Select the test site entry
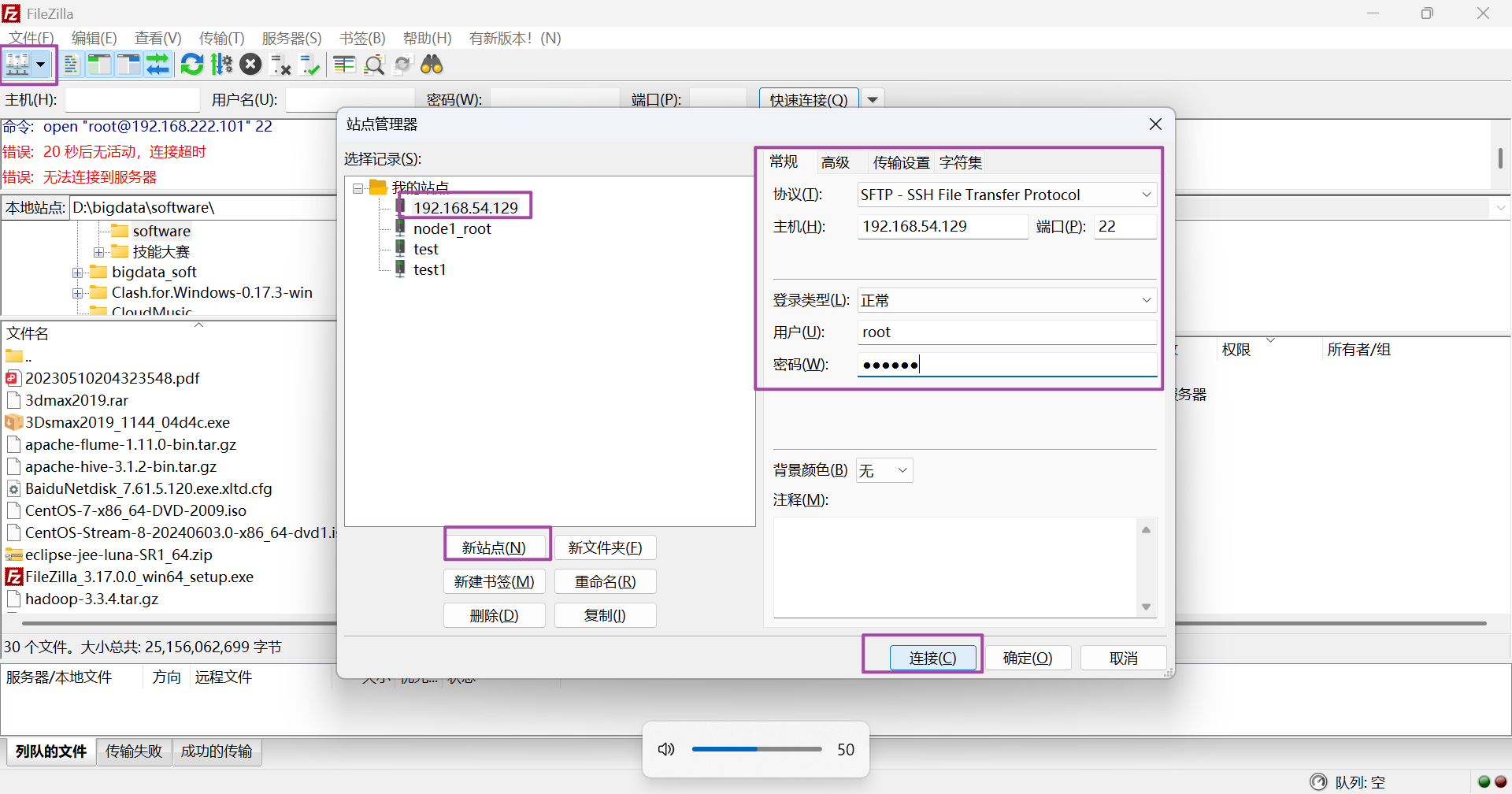Screen dimensions: 1512x794 click(426, 249)
